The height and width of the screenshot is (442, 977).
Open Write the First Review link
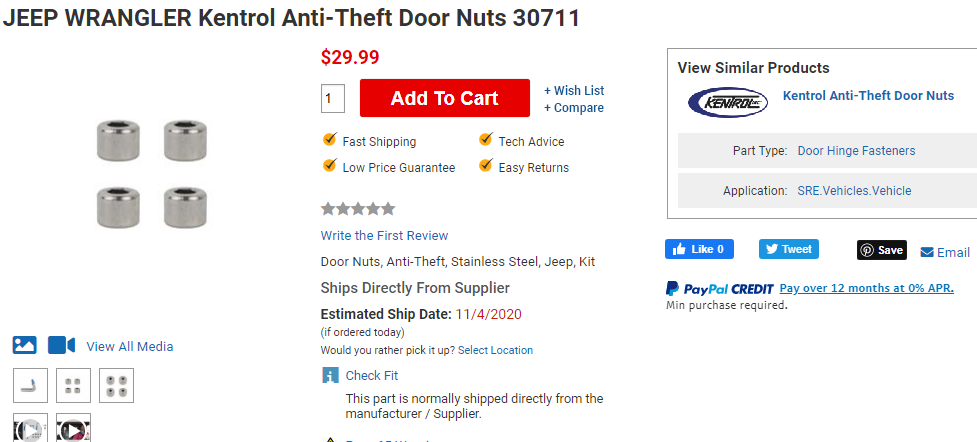point(384,236)
